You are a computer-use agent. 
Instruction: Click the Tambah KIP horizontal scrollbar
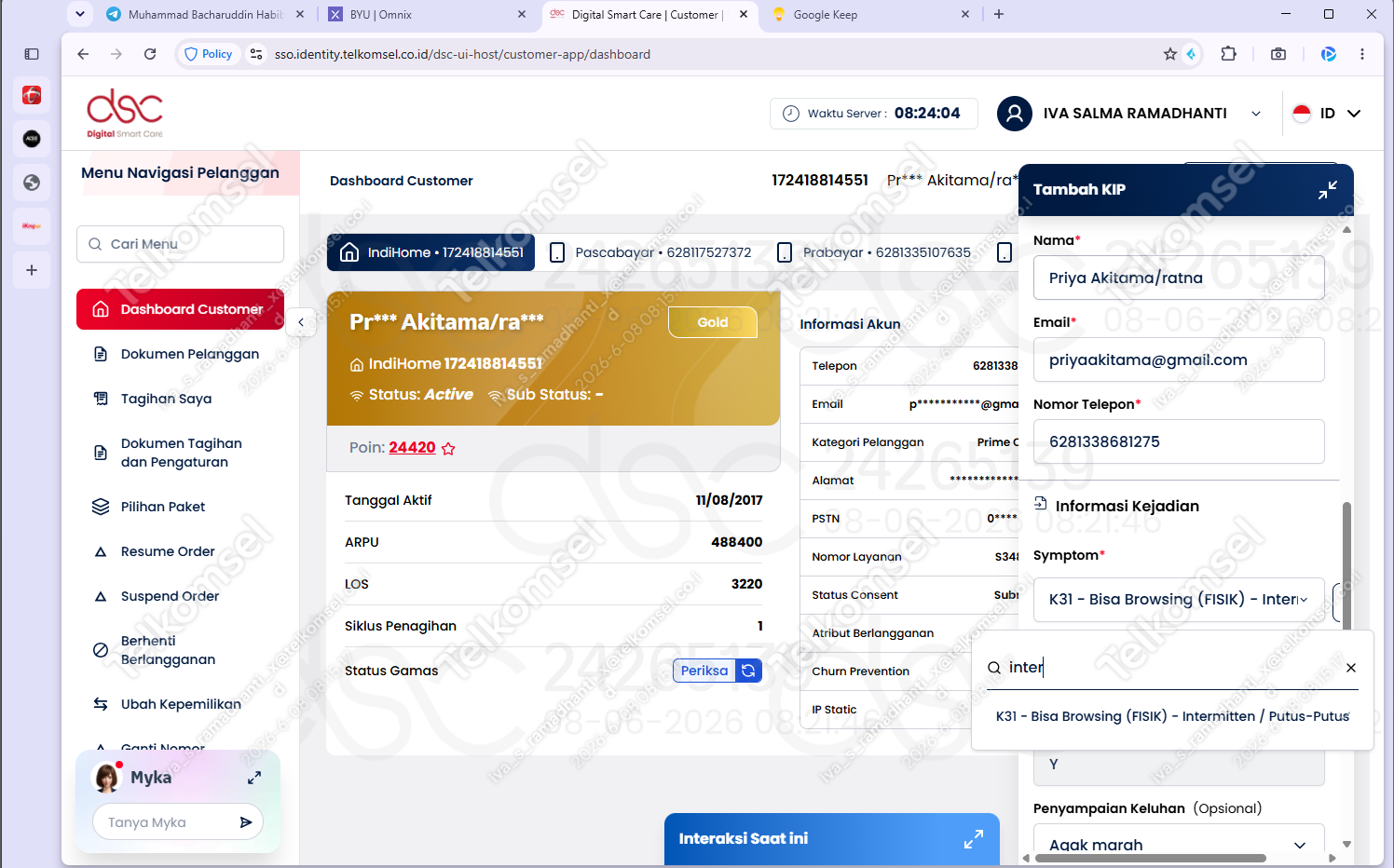(1150, 858)
